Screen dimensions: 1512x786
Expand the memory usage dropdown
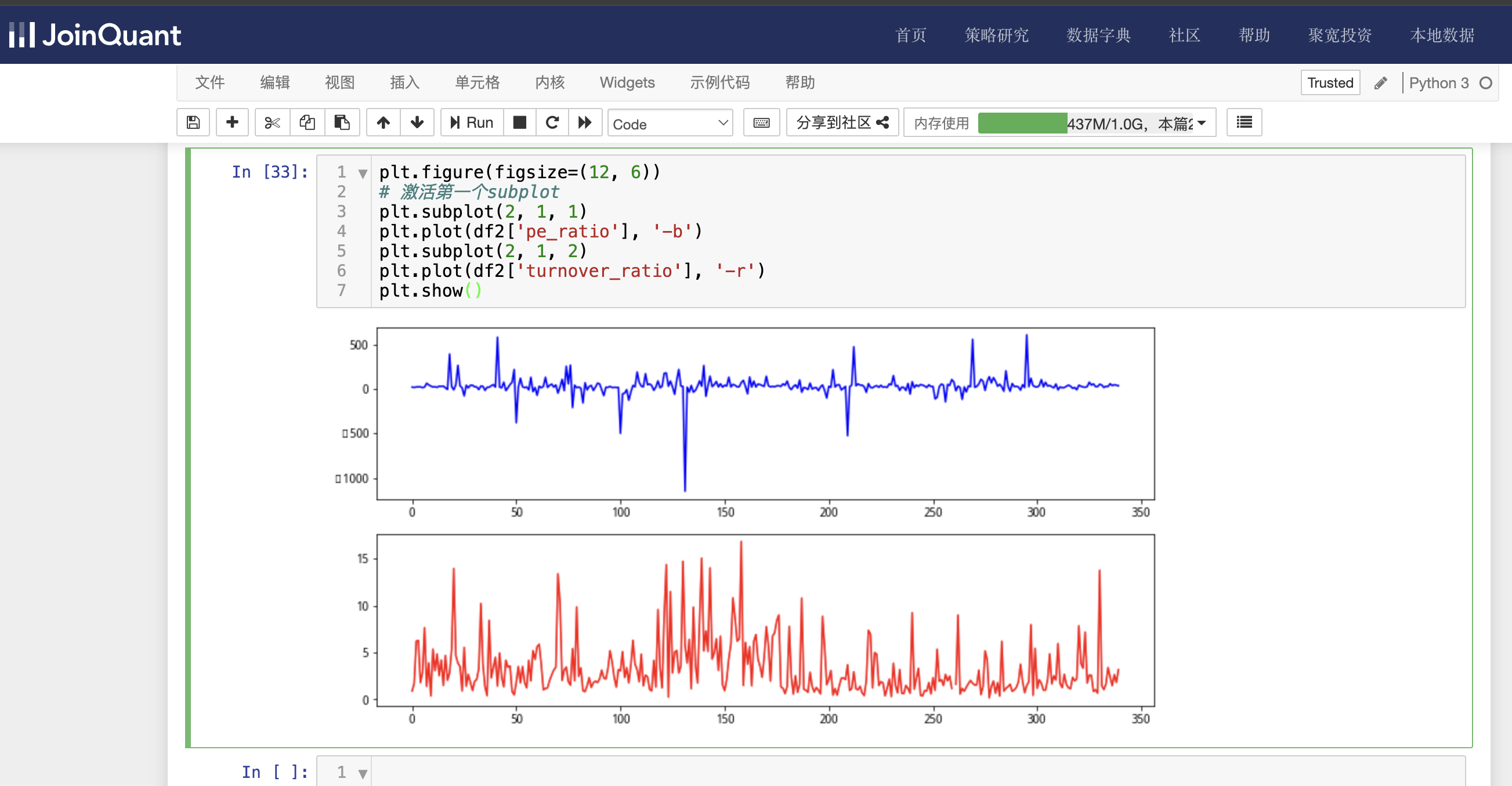click(x=1202, y=122)
